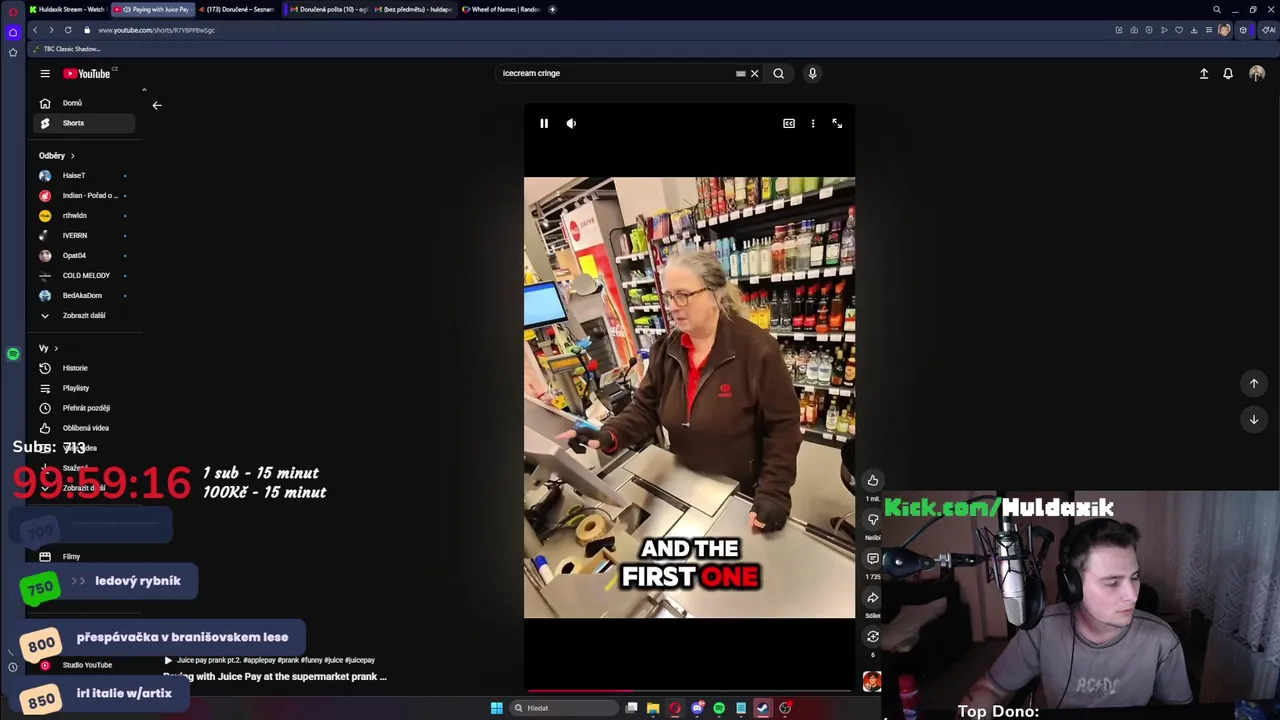The image size is (1280, 720).
Task: Open the on-screen keyboard in search box
Action: point(741,73)
